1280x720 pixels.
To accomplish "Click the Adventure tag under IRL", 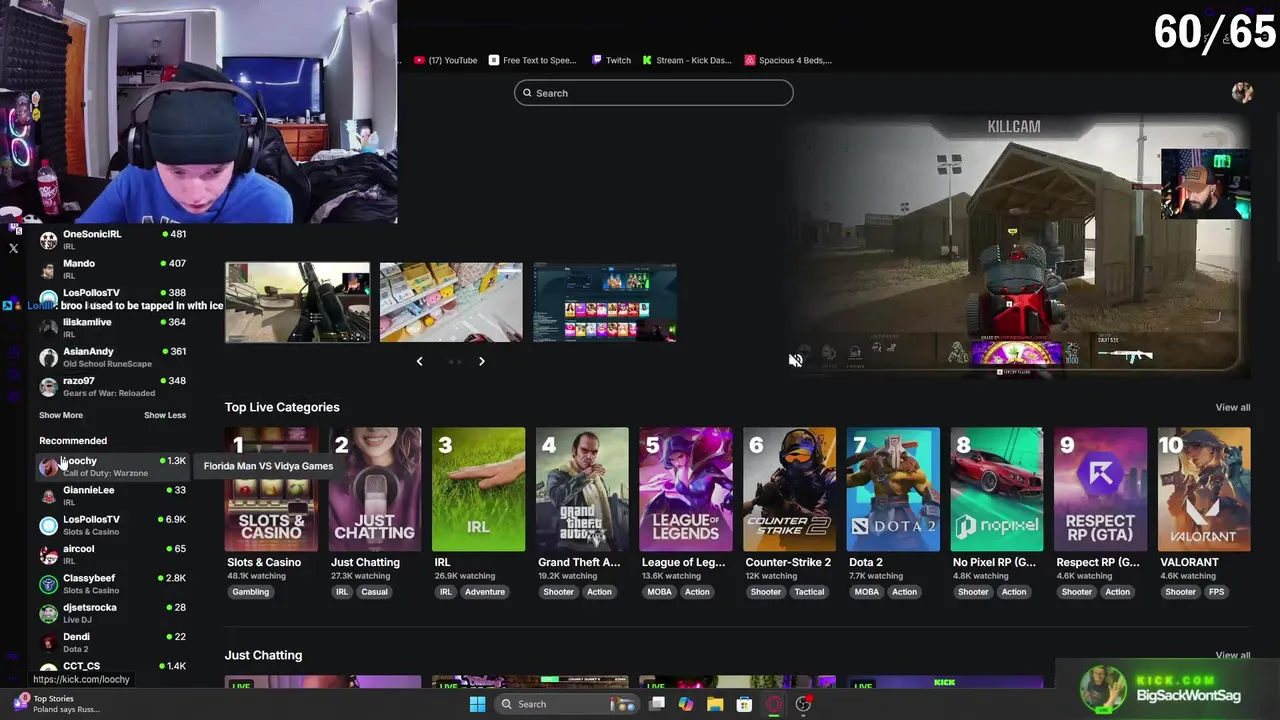I will point(485,592).
